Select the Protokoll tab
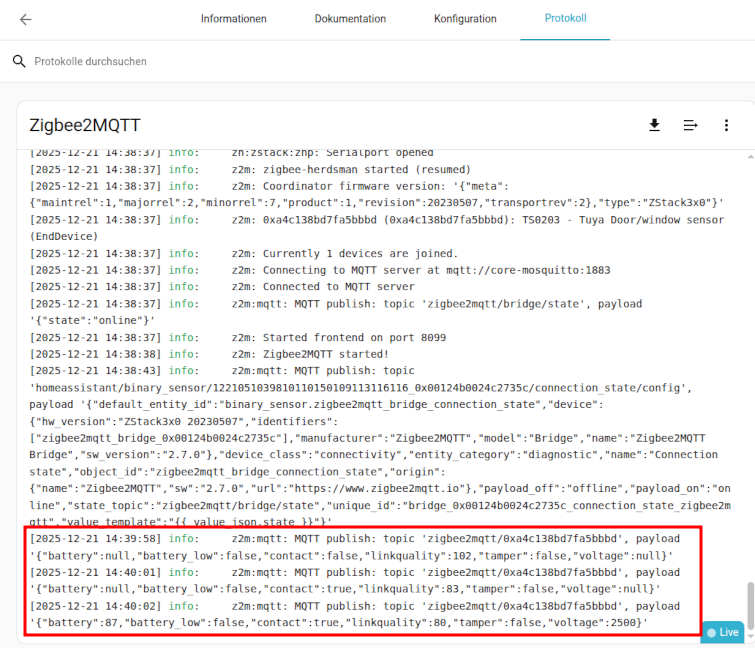 click(x=565, y=19)
